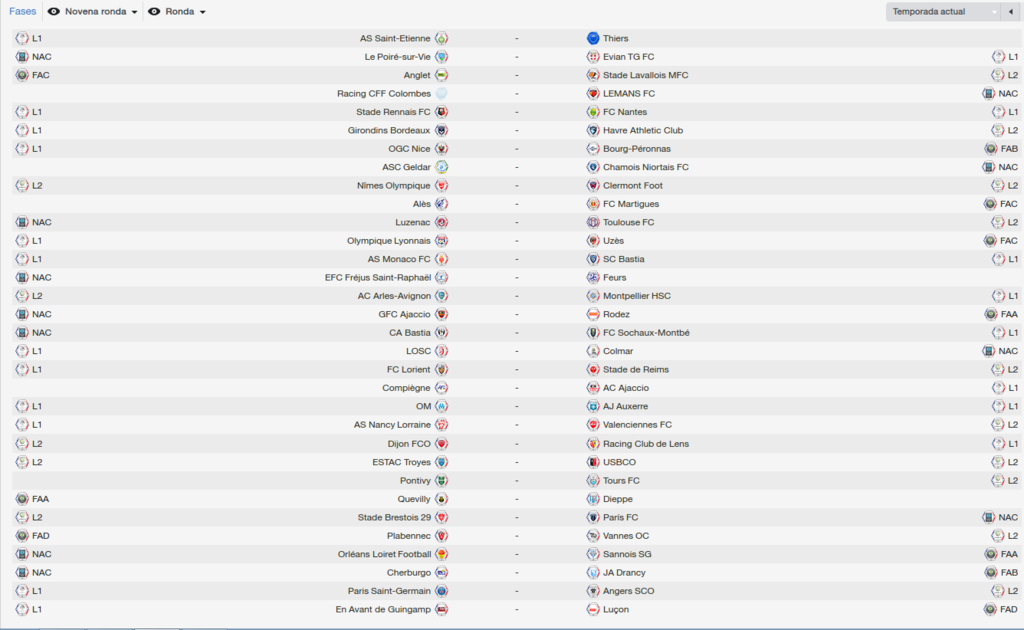Click the FC Nantes crest icon
Viewport: 1024px width, 630px height.
point(593,112)
